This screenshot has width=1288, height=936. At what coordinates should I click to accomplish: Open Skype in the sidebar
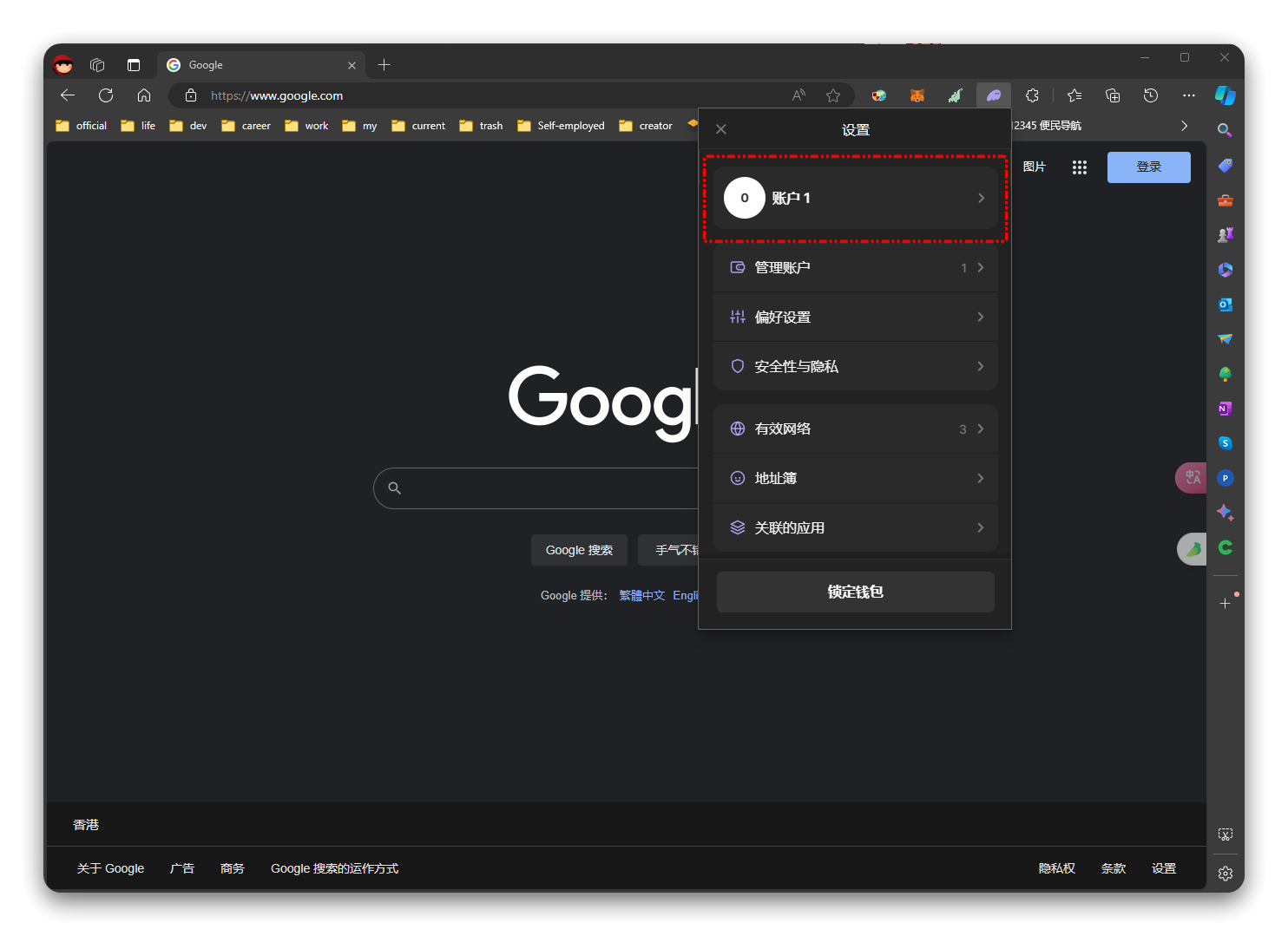[x=1225, y=443]
